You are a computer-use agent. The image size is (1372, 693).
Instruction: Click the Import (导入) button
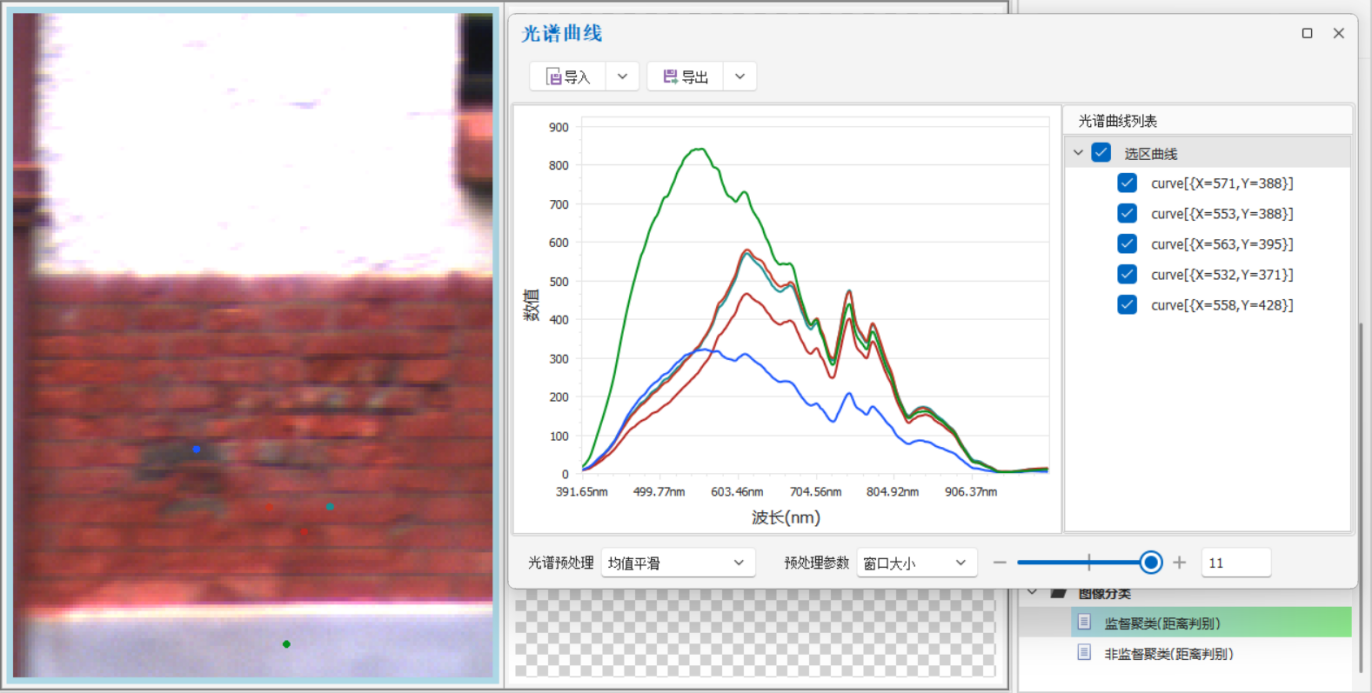[568, 77]
